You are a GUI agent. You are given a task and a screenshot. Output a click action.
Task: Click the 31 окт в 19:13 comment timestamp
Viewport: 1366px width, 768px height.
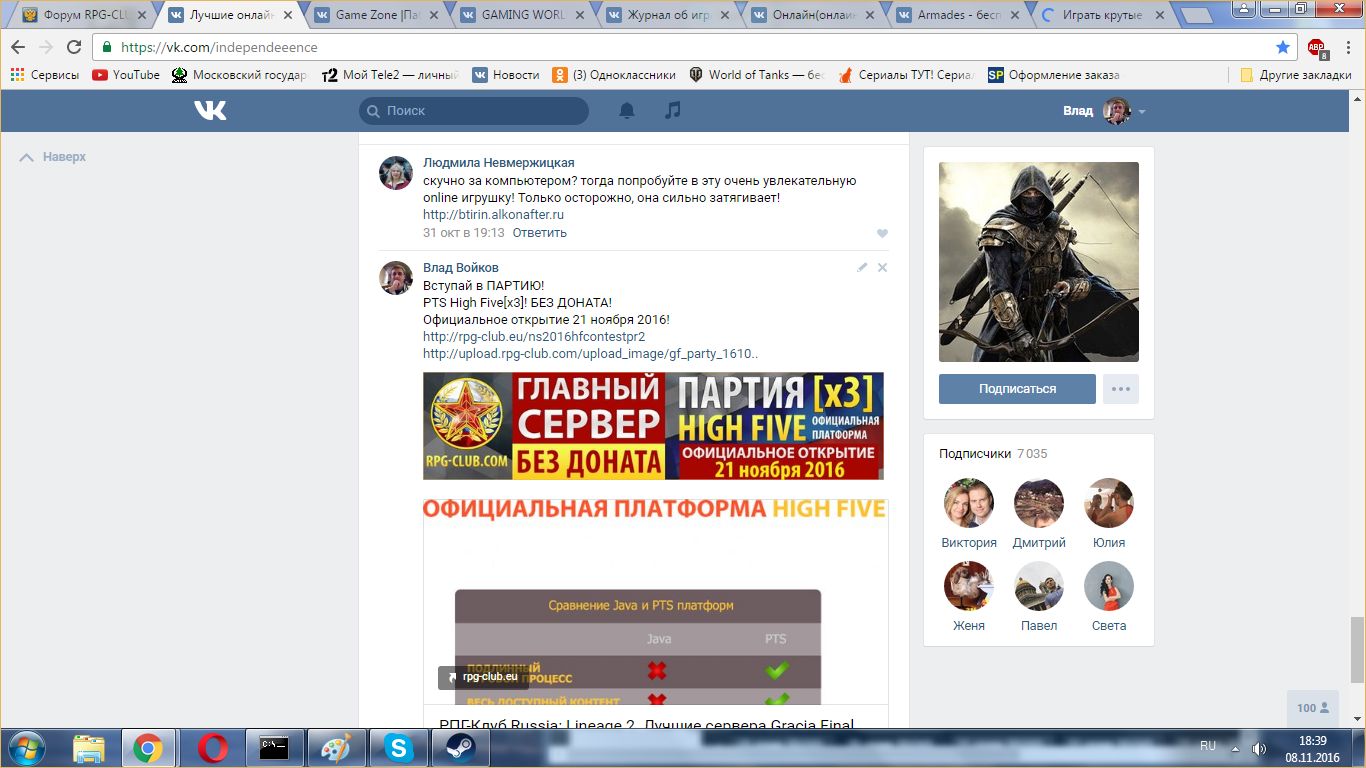pos(464,233)
